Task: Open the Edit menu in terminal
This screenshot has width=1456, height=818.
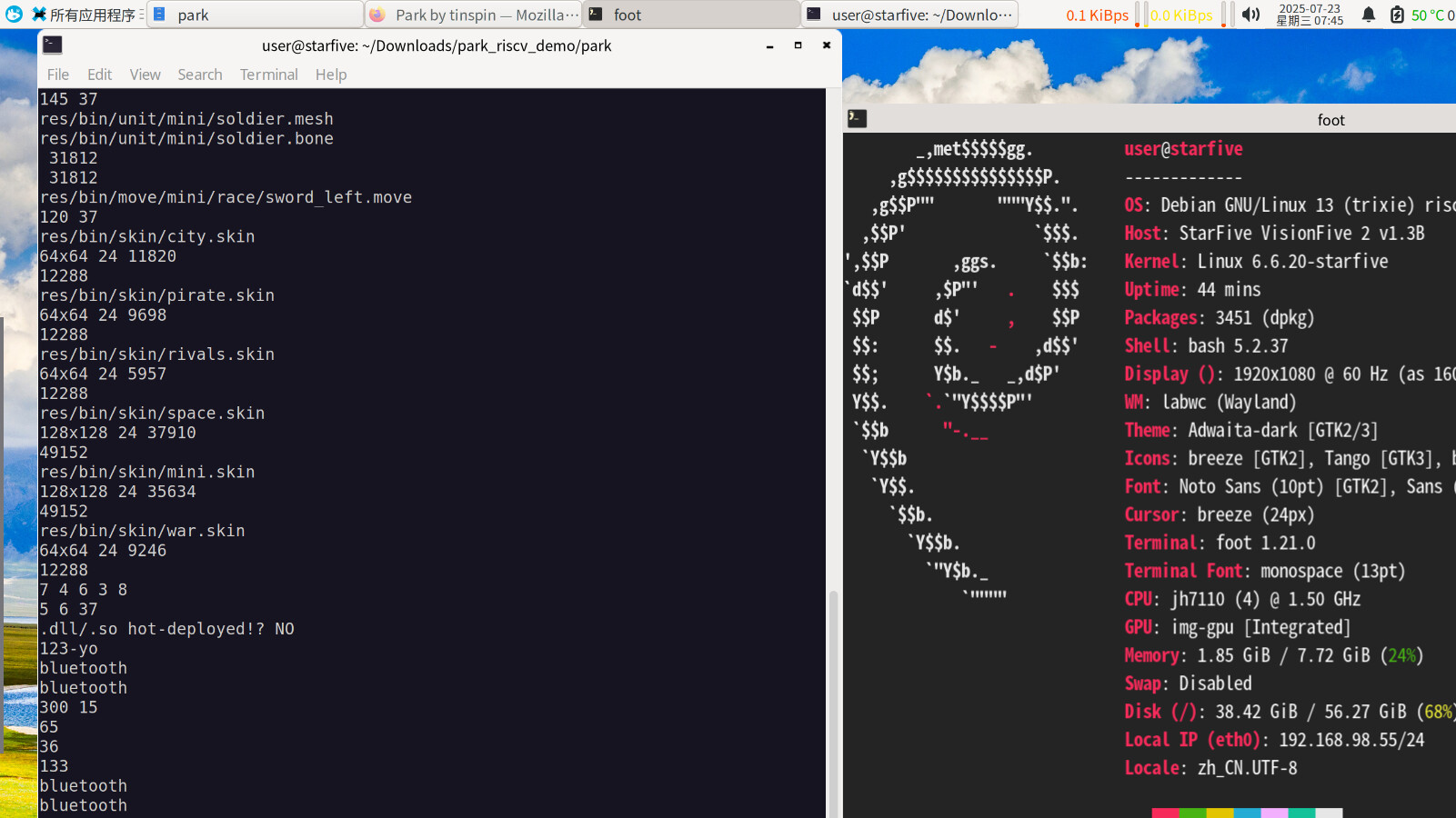Action: click(99, 75)
